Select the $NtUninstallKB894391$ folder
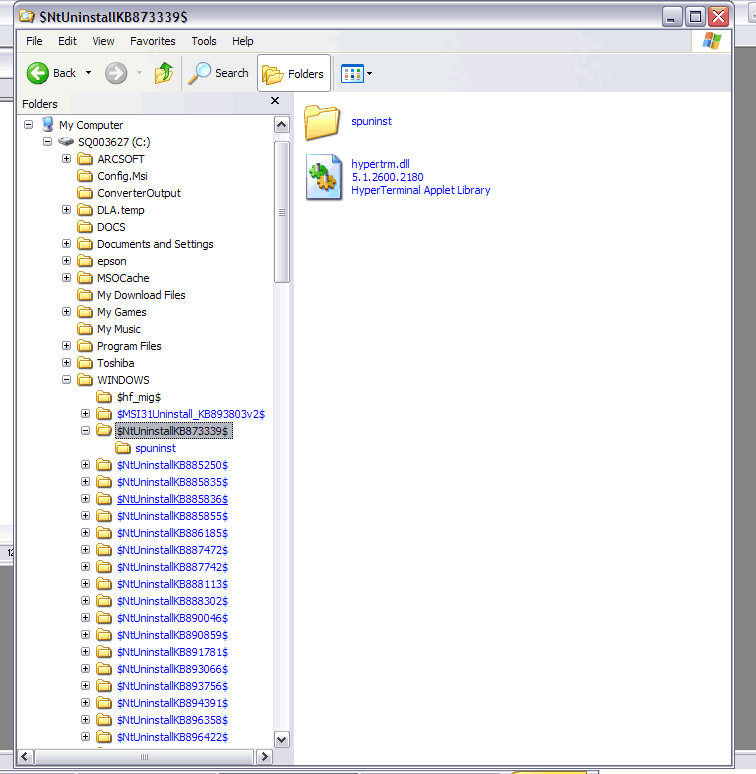Image resolution: width=756 pixels, height=774 pixels. 162,703
